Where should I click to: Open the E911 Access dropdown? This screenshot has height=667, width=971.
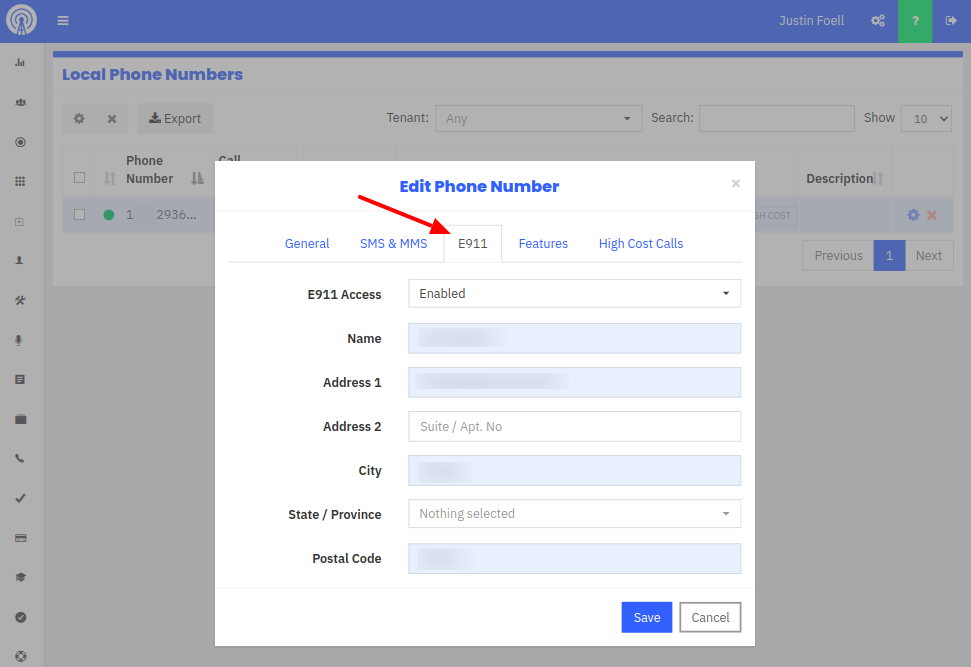pos(574,294)
